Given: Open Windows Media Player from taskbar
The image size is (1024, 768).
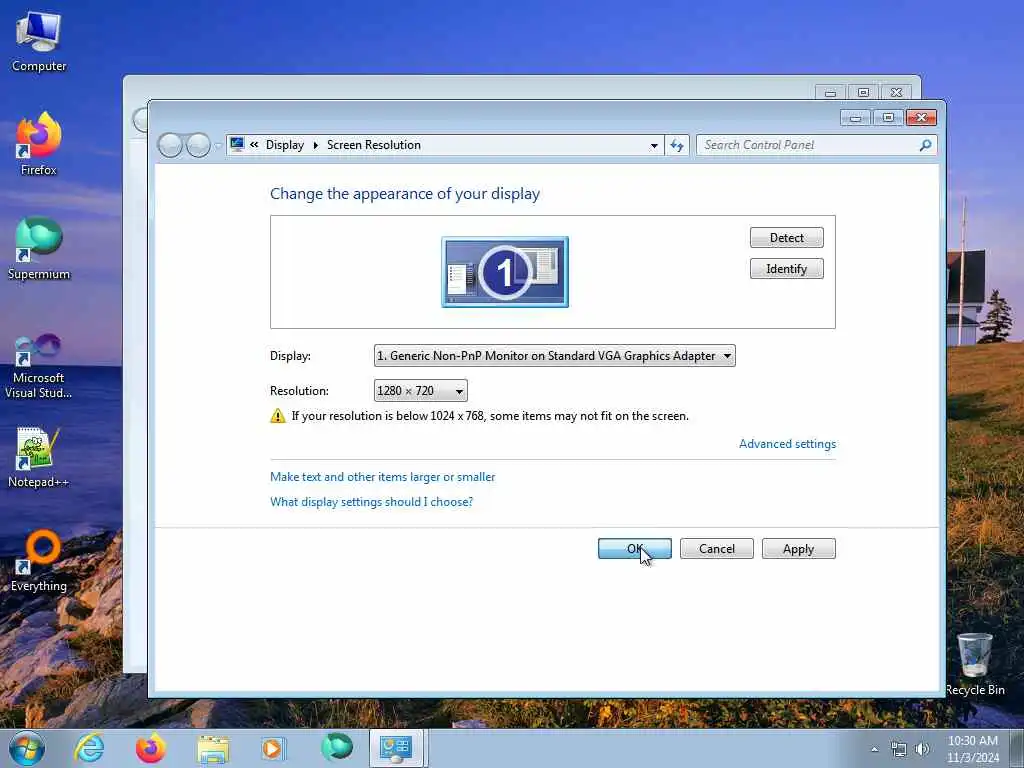Looking at the screenshot, I should 273,748.
